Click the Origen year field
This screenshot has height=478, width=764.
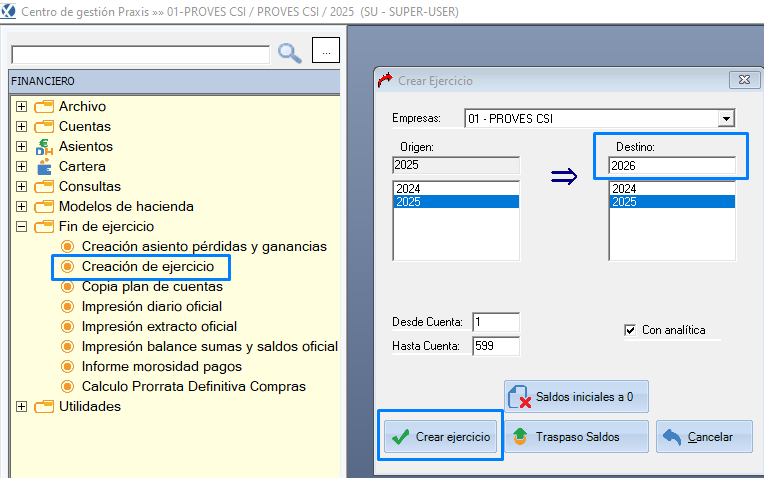[456, 165]
